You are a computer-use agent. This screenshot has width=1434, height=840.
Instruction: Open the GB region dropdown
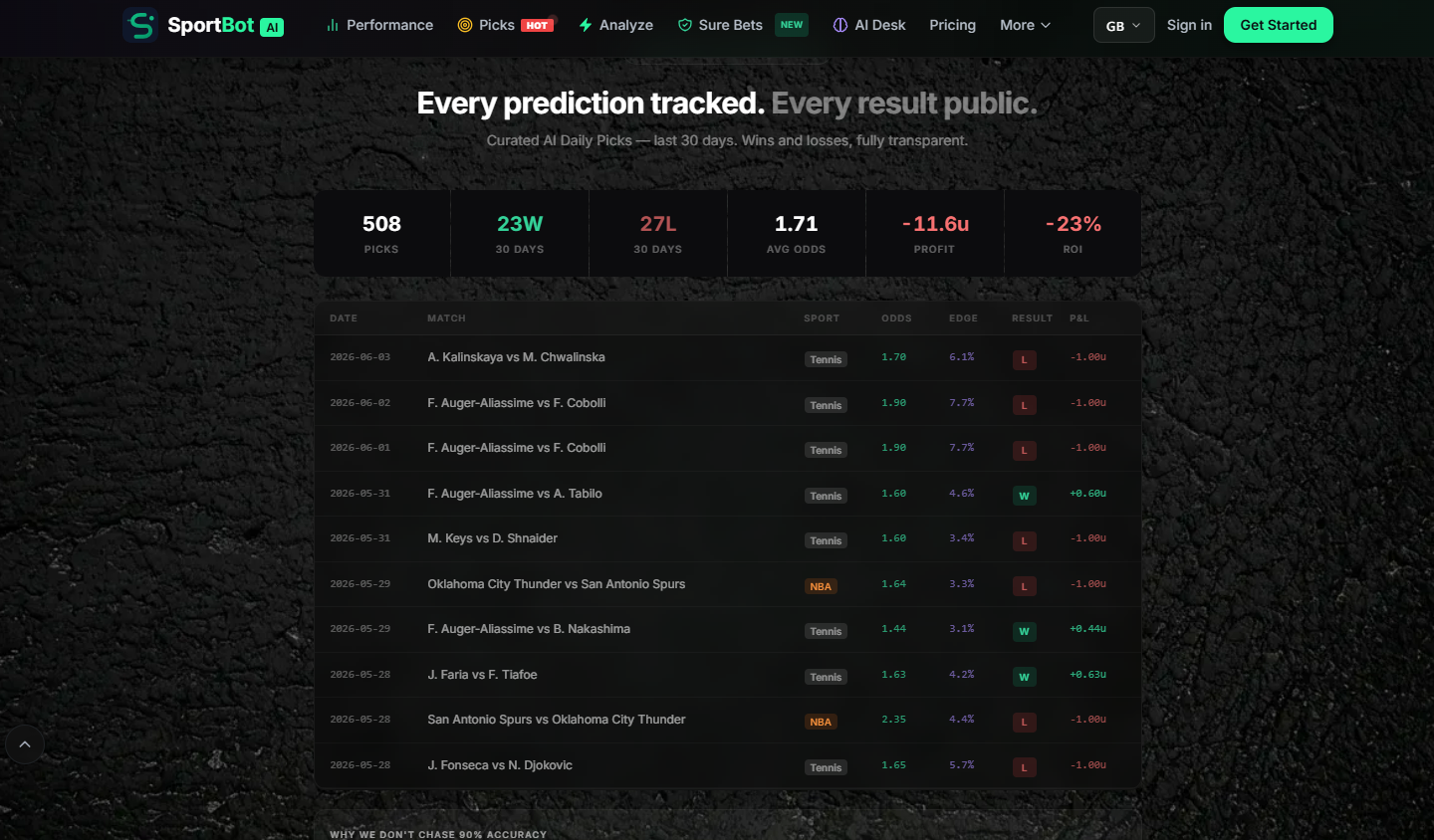click(1123, 25)
